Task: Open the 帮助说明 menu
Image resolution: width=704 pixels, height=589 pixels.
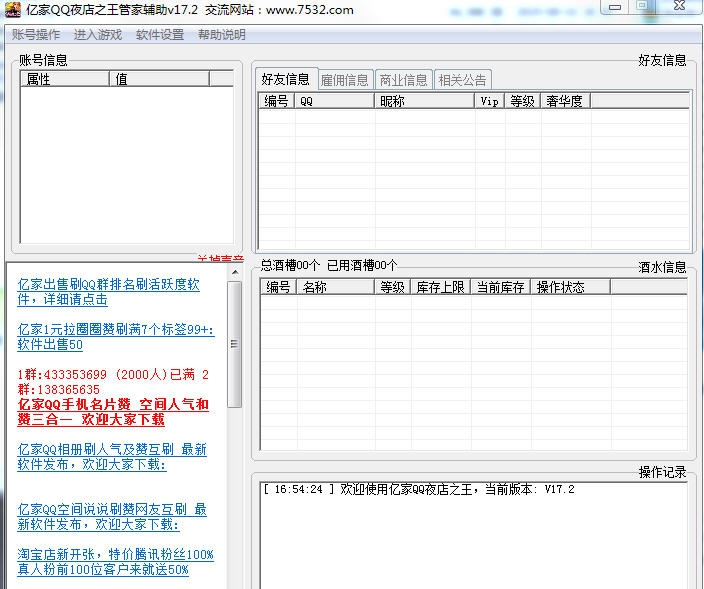Action: tap(222, 35)
